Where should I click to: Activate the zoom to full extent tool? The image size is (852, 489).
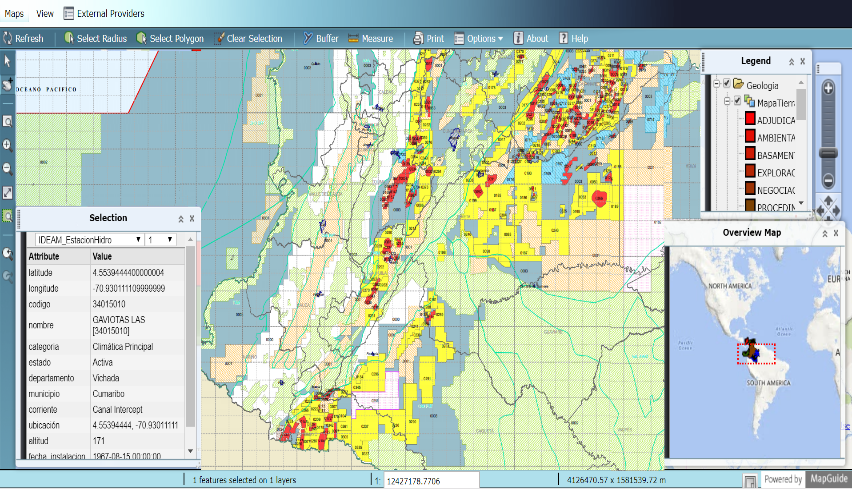8,192
